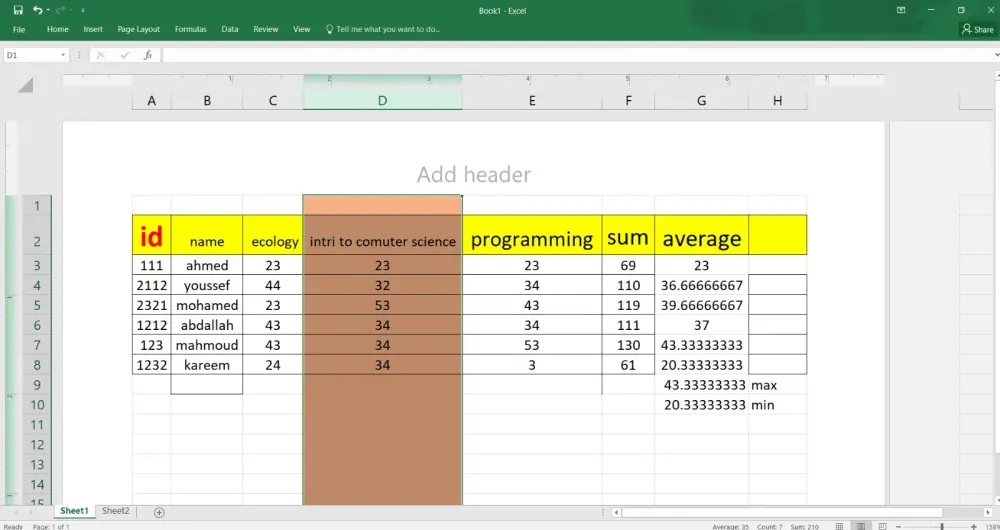Viewport: 1000px width, 530px height.
Task: Select column H header
Action: click(x=777, y=101)
